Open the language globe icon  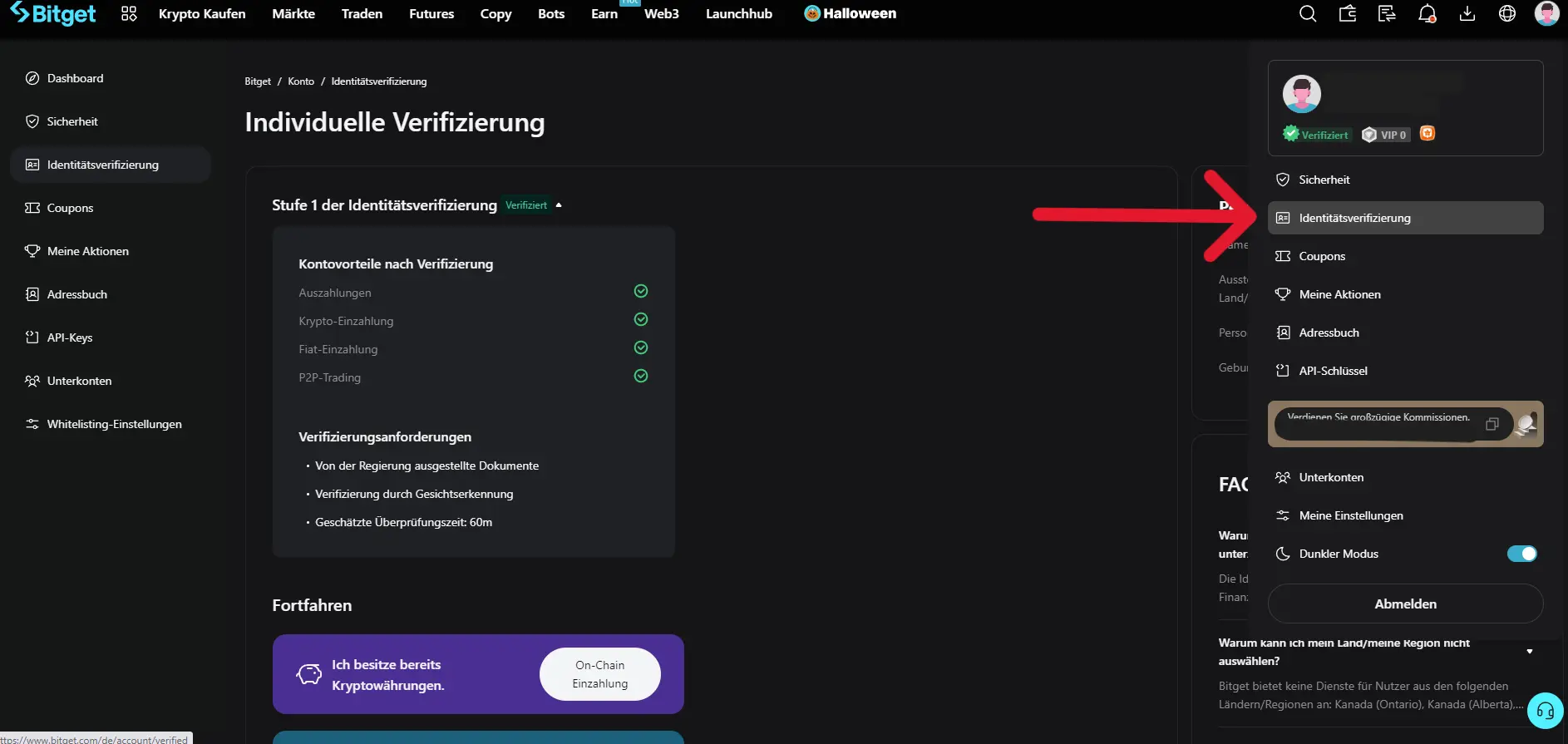(x=1507, y=14)
